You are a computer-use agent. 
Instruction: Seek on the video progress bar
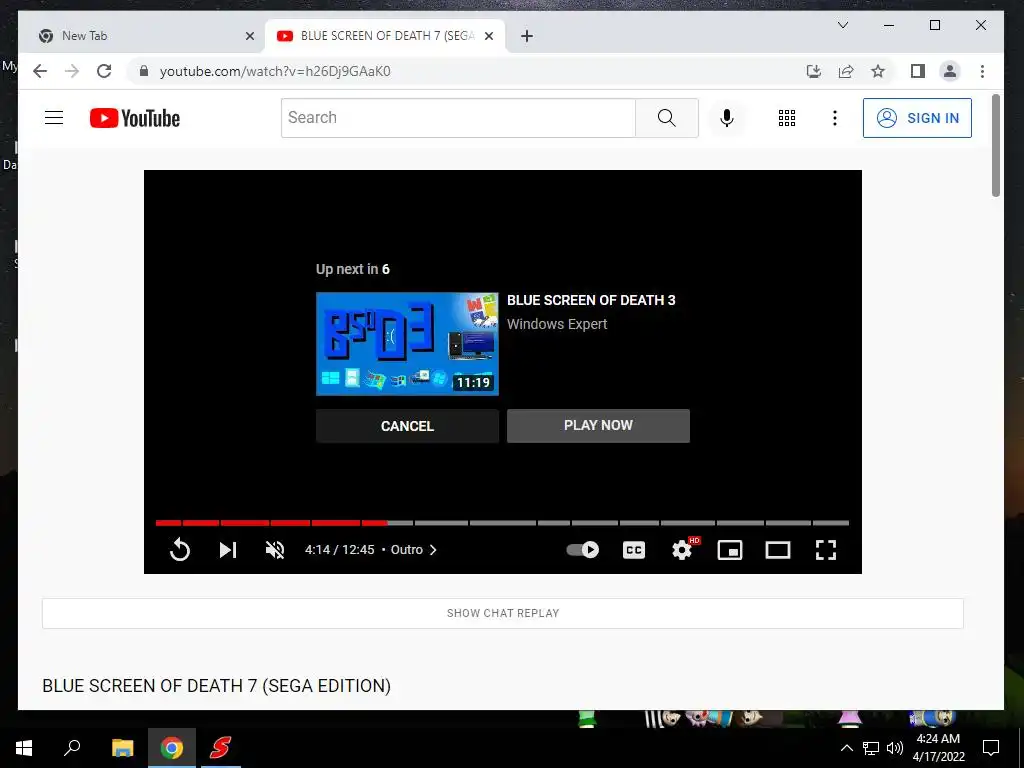tap(502, 522)
